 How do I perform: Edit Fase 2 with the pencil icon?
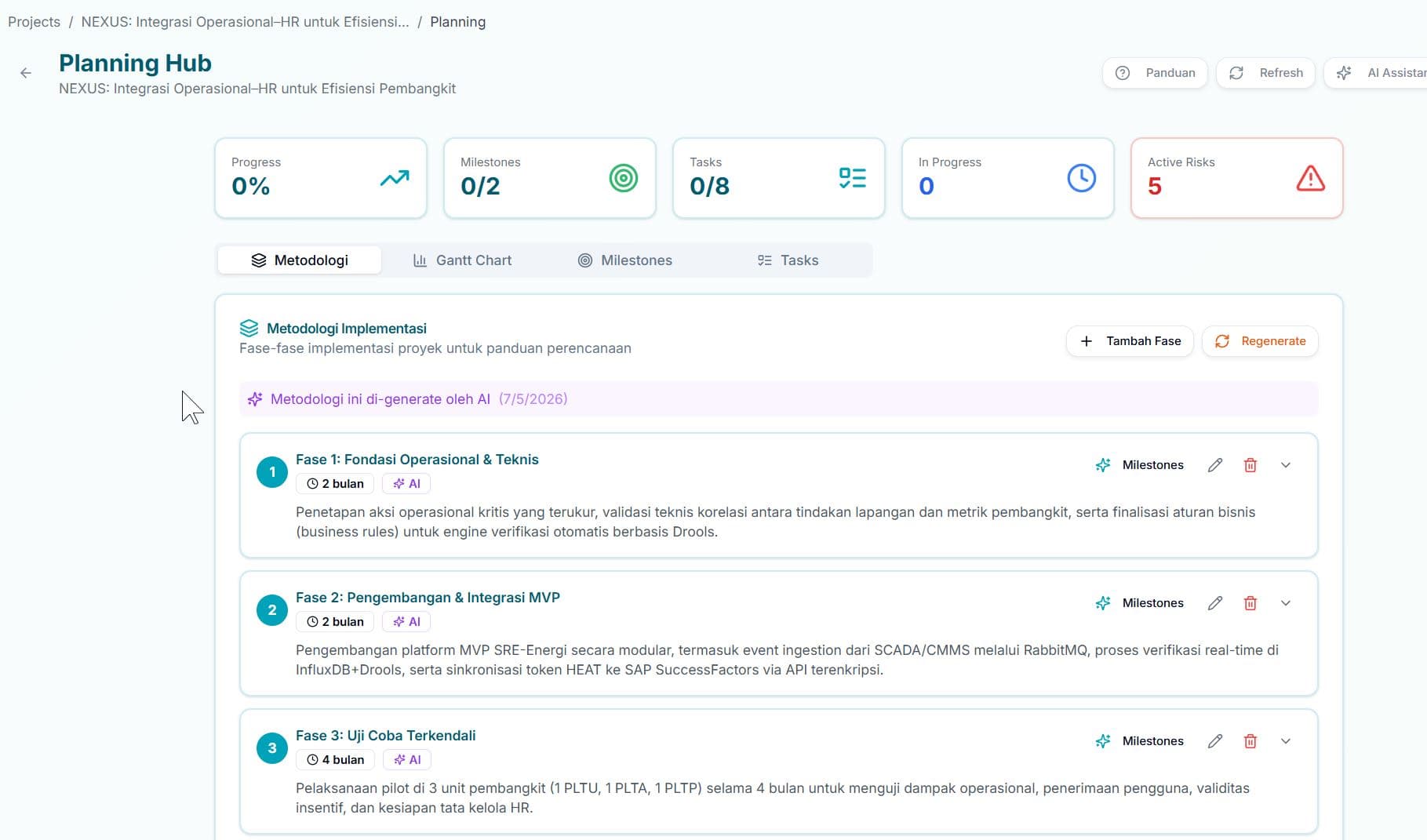1215,603
